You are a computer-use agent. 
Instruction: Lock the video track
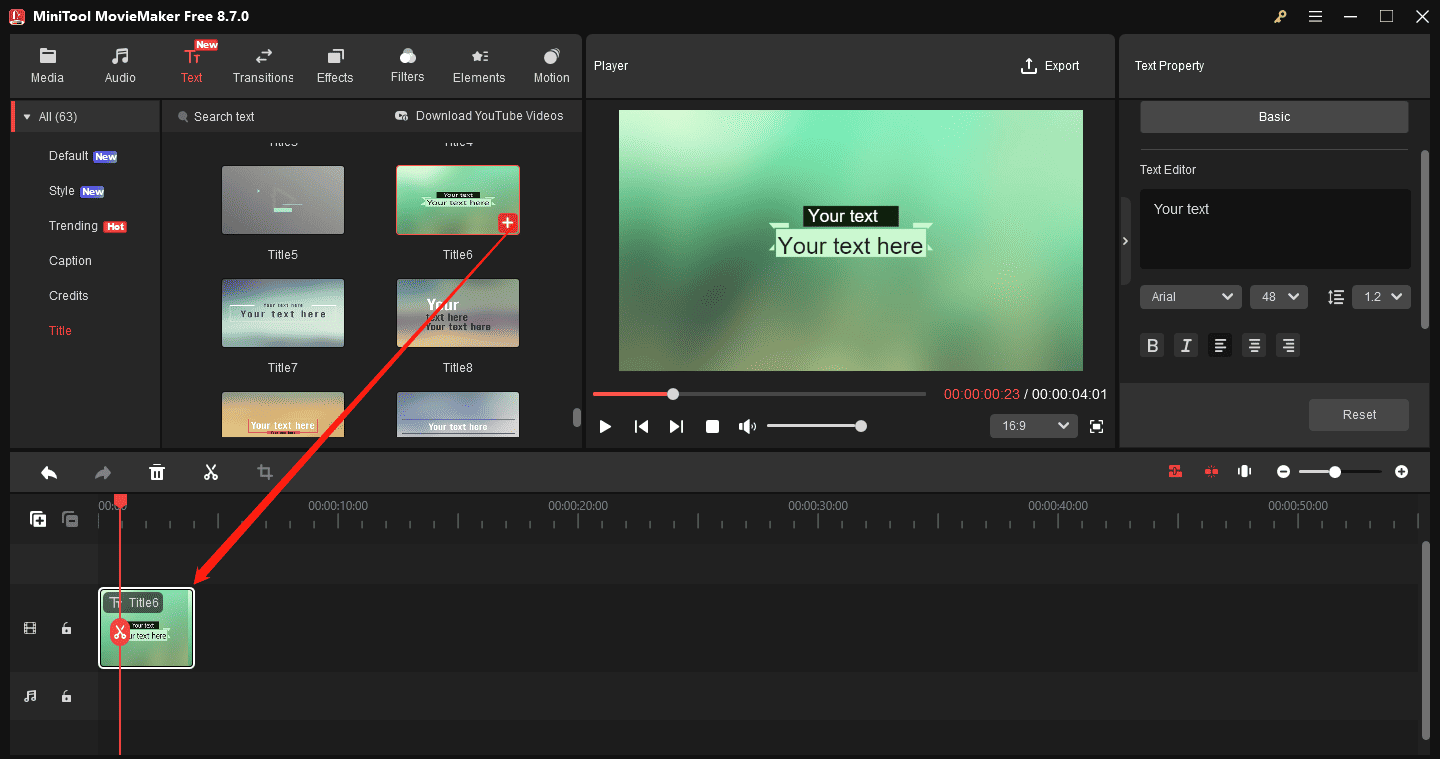click(66, 629)
